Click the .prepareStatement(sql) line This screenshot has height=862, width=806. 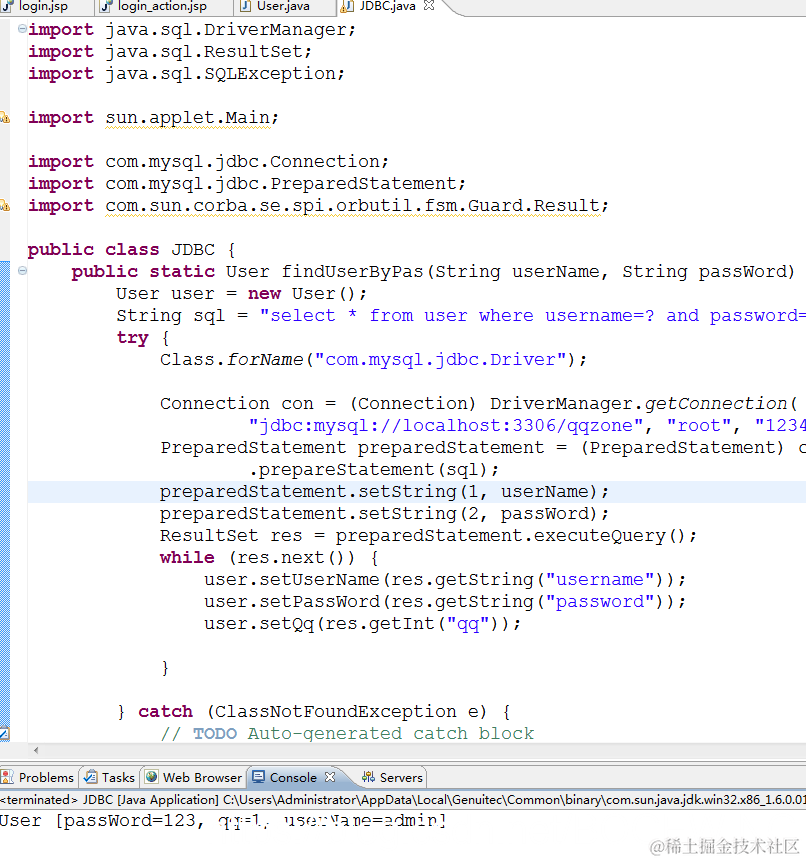(x=373, y=469)
